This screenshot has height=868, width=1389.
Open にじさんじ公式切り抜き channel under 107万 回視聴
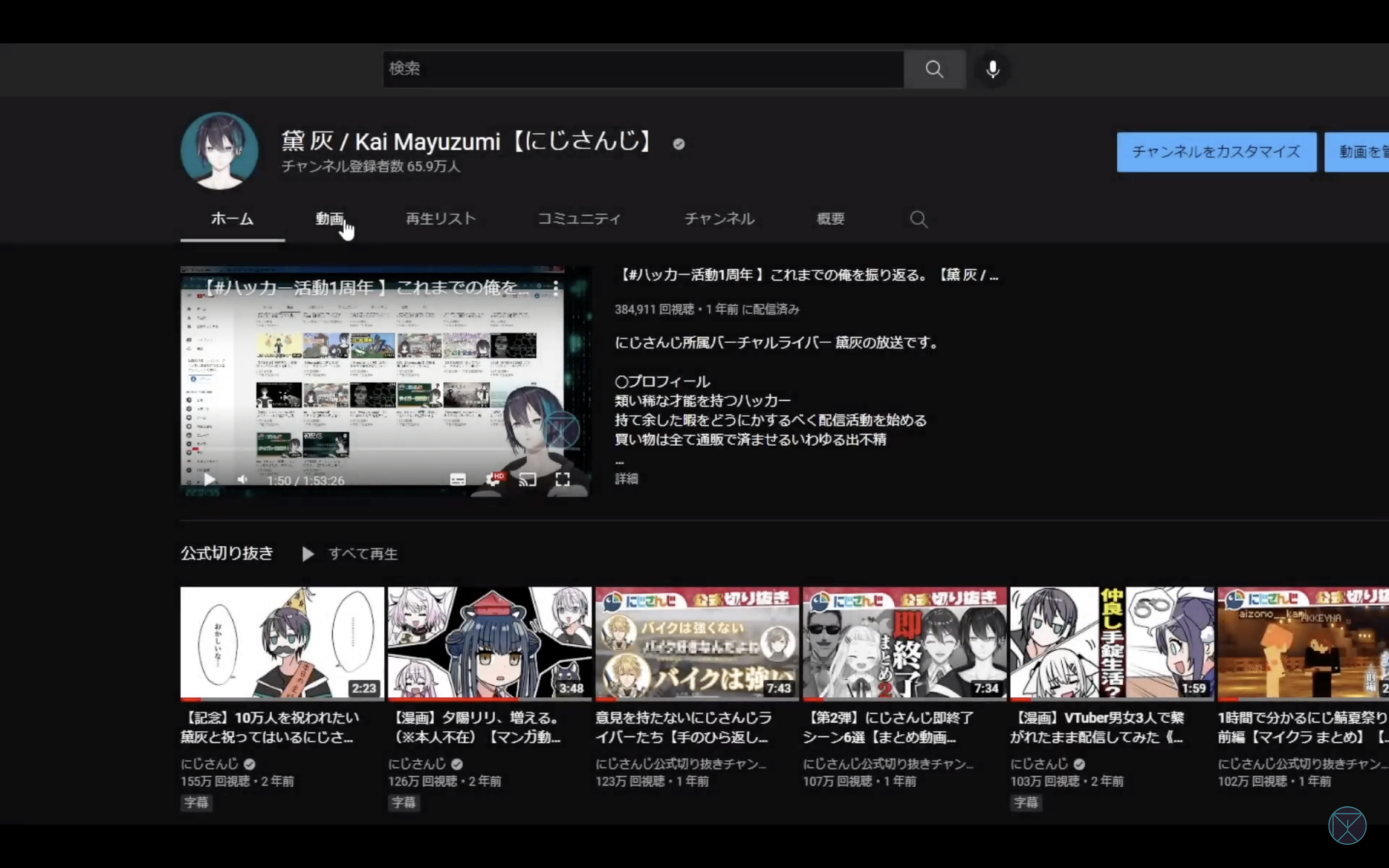coord(888,764)
